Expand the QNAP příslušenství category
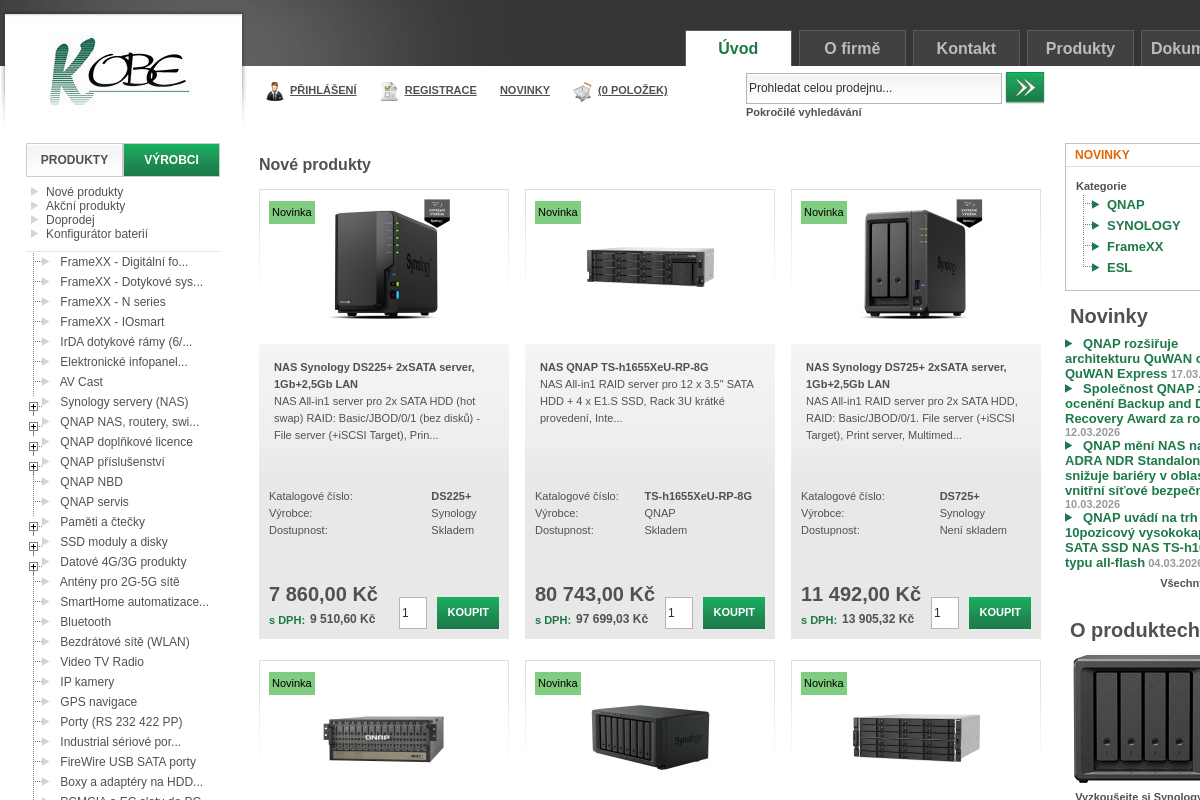The width and height of the screenshot is (1200, 800). click(33, 467)
